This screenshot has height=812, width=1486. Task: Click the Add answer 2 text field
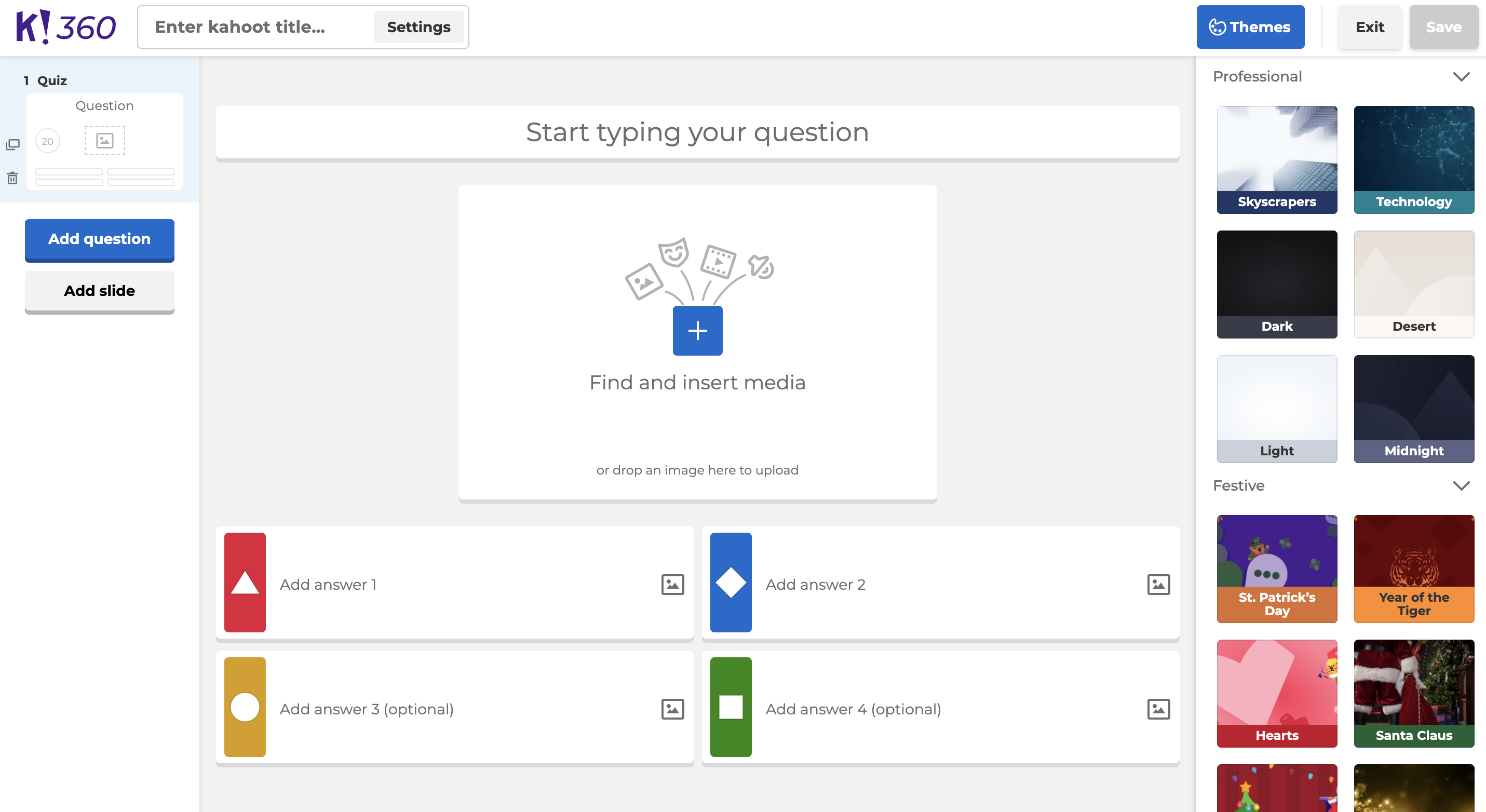pos(949,584)
